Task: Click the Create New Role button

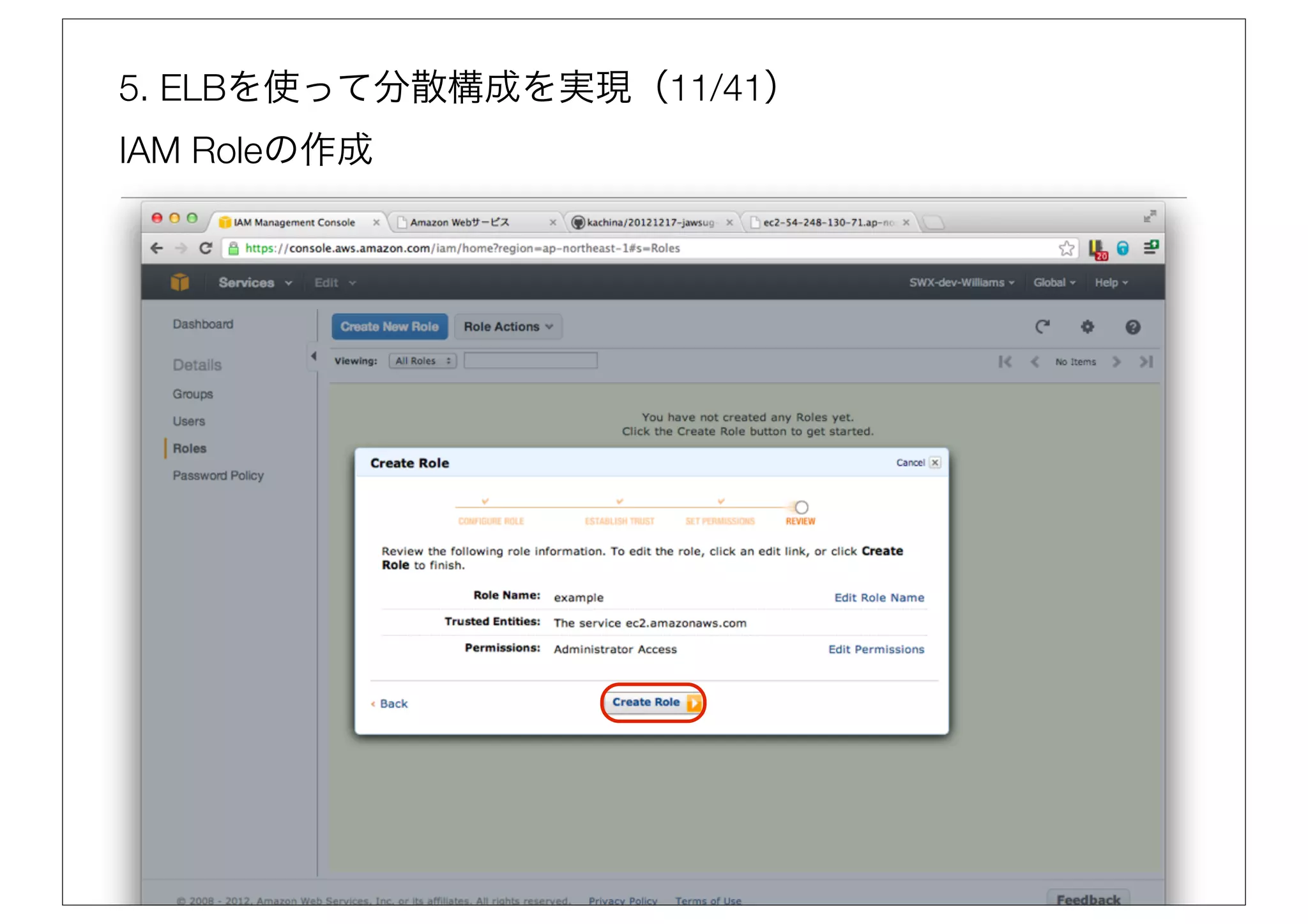Action: pyautogui.click(x=390, y=327)
